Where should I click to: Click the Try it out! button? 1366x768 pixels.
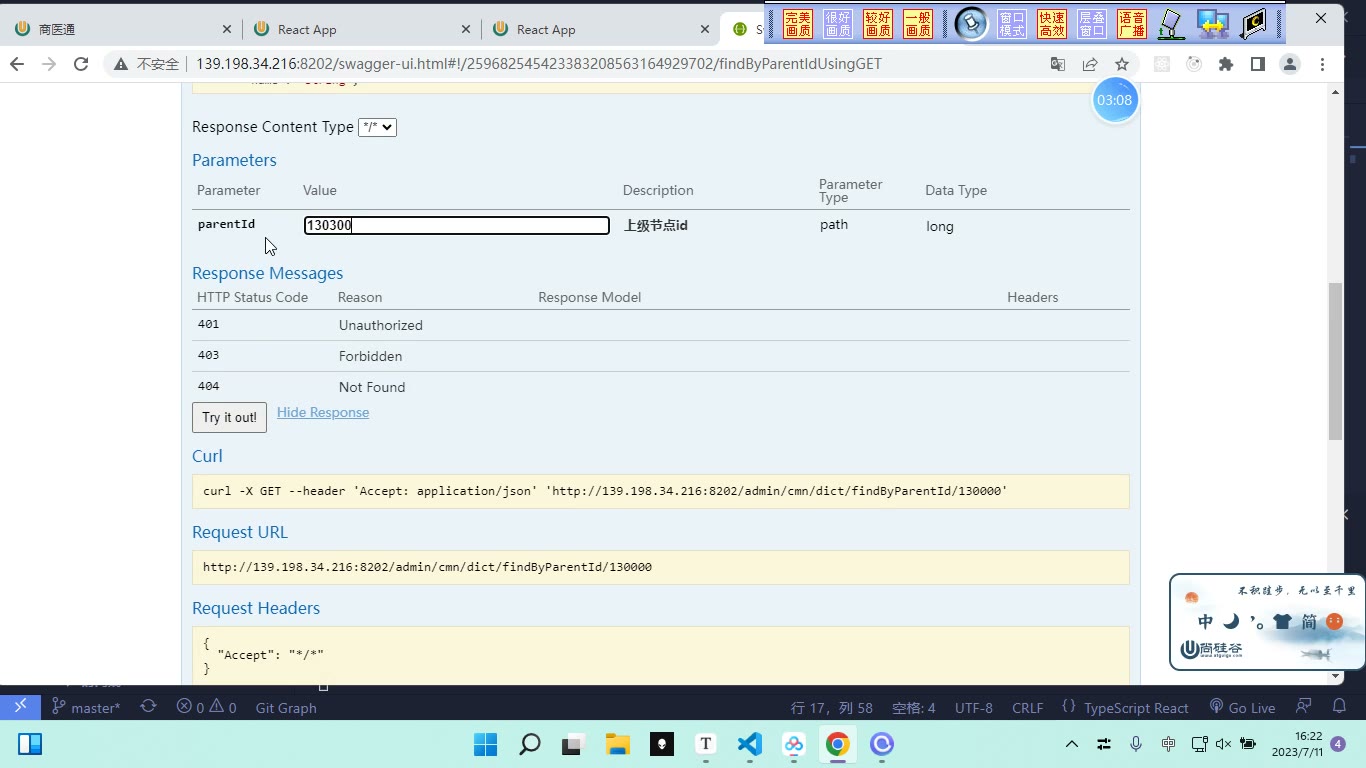(x=229, y=417)
